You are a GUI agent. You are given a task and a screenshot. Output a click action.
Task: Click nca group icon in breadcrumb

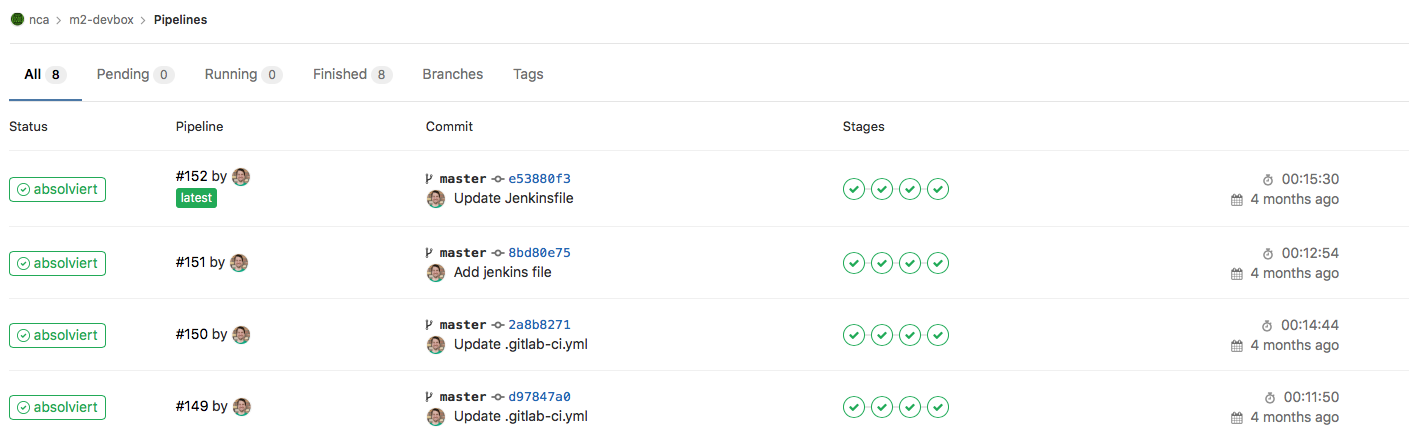17,20
